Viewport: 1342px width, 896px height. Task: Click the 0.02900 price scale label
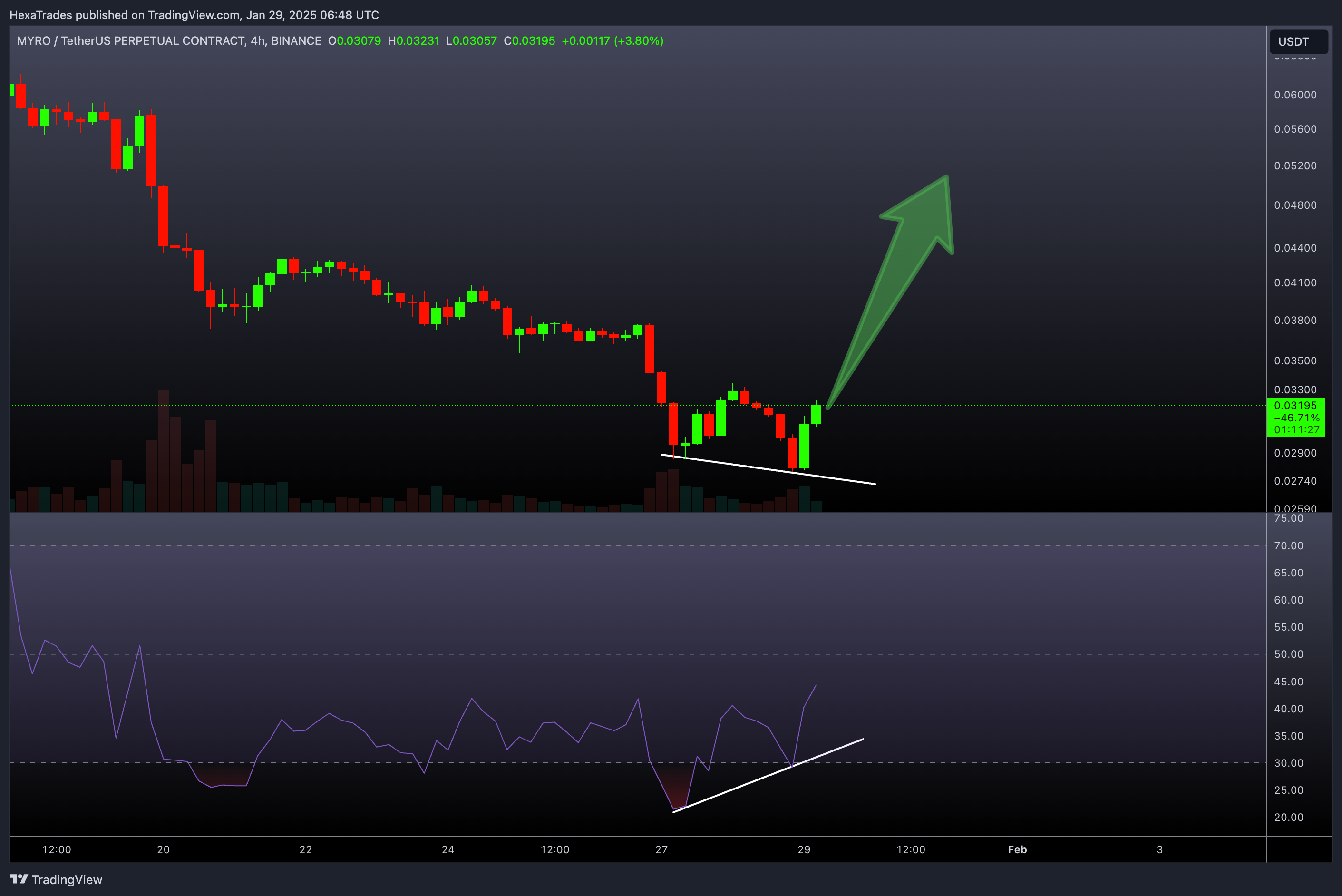tap(1295, 453)
